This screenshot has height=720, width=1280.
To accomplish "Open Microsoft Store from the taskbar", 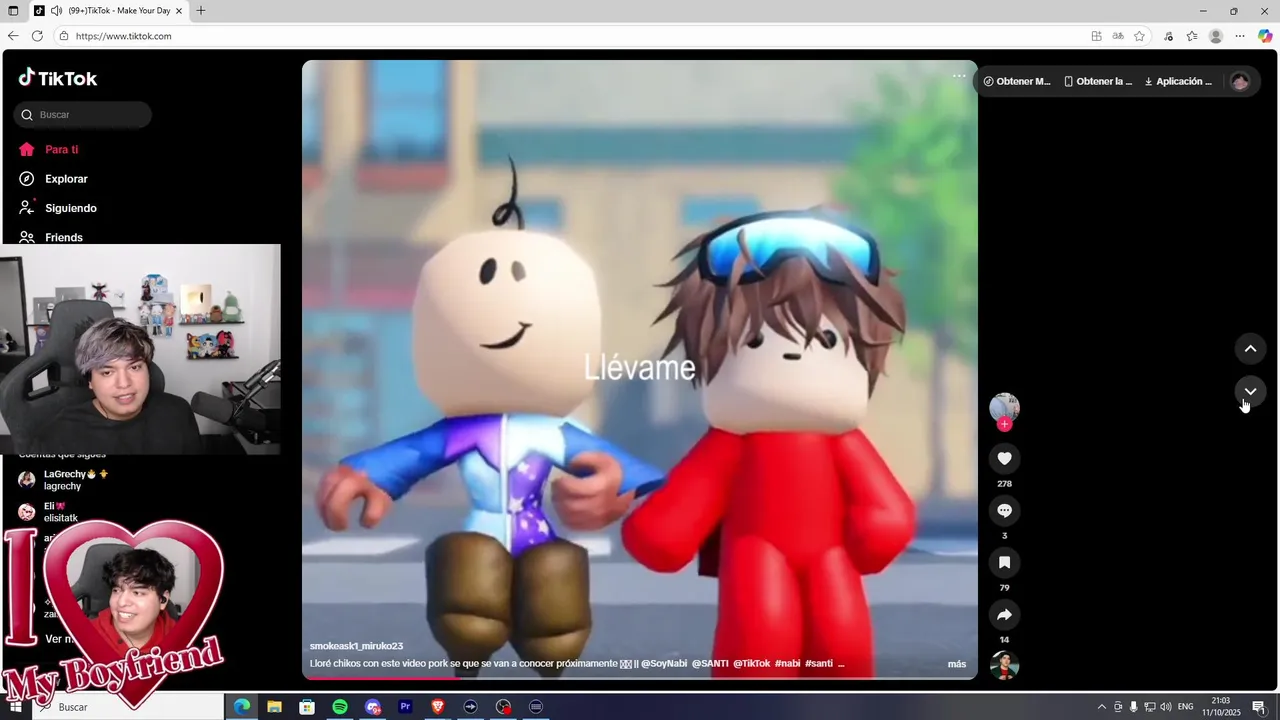I will click(307, 707).
